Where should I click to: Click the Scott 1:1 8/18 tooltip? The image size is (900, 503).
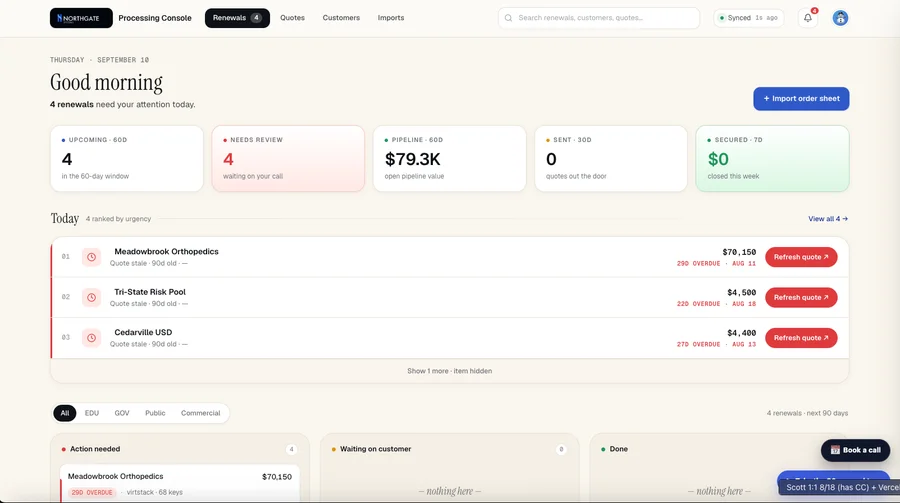click(x=839, y=487)
